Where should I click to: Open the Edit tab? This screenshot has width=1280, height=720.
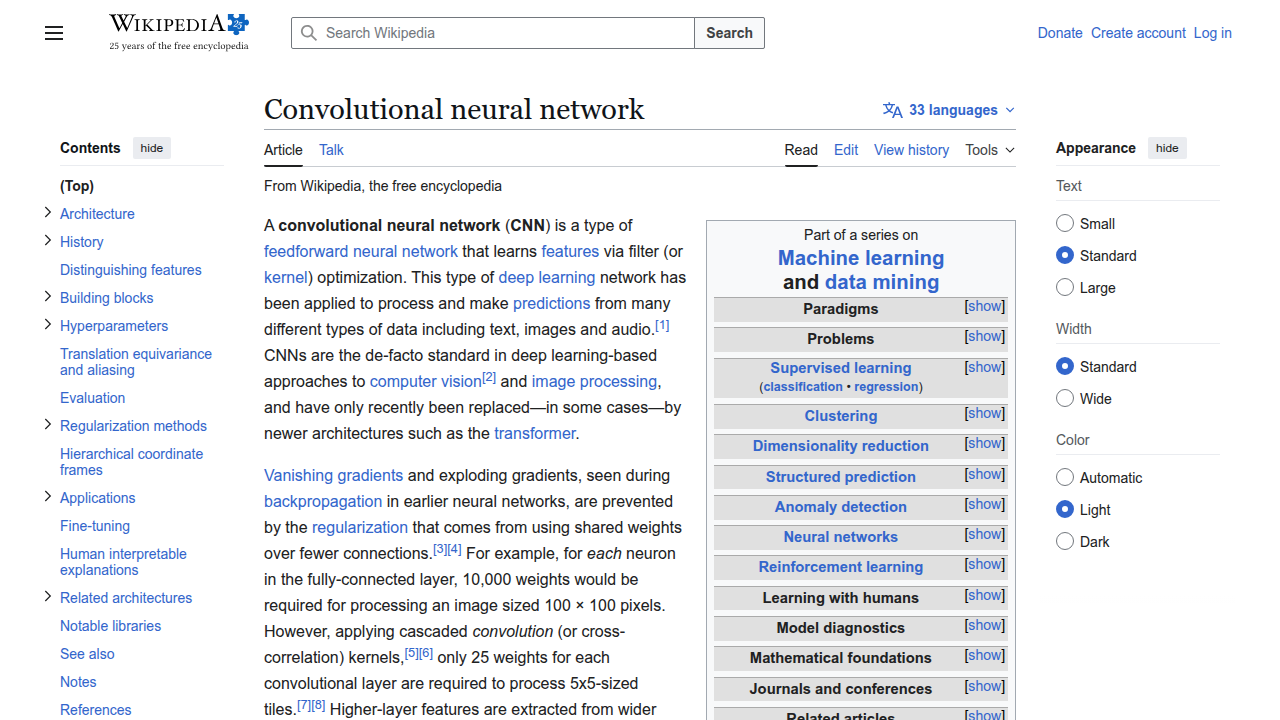(846, 150)
